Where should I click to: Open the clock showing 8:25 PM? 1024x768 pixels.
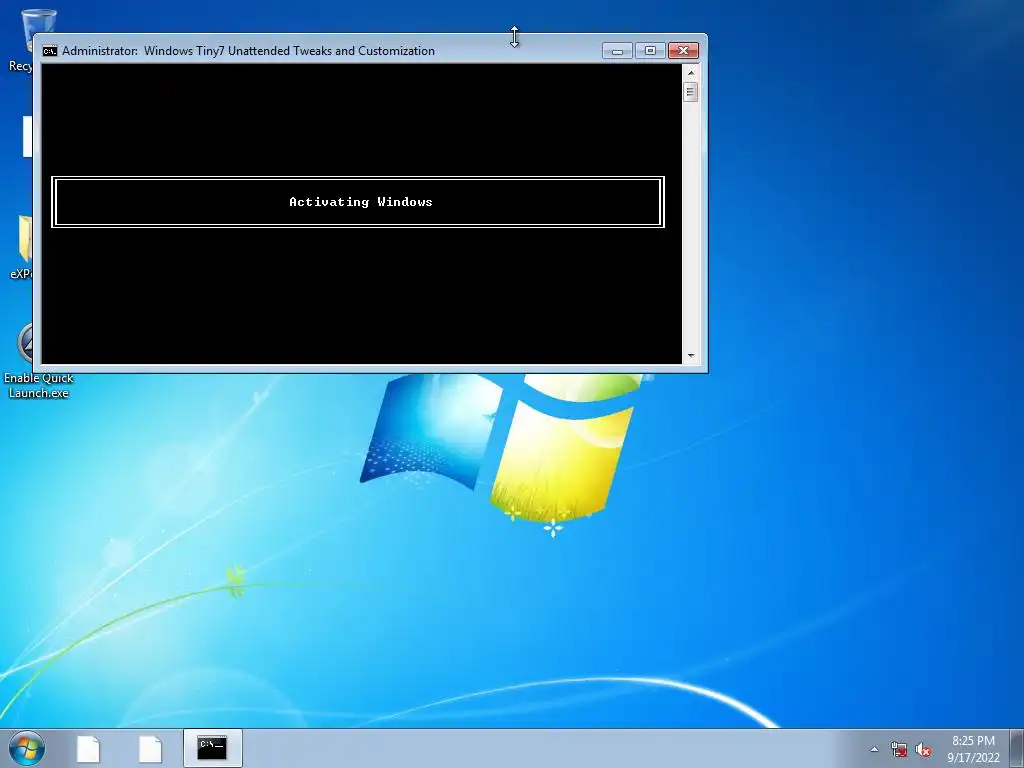(x=973, y=749)
